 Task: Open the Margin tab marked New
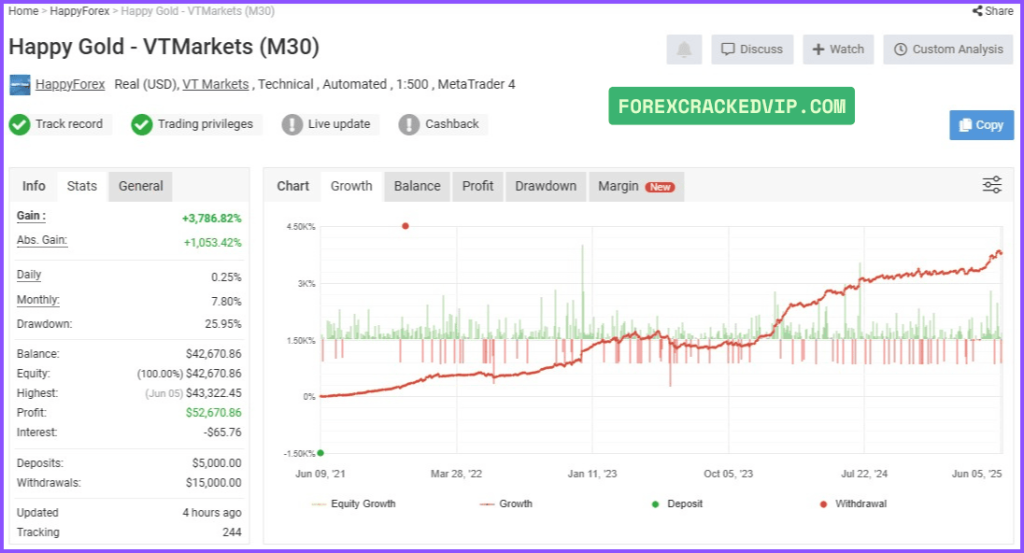(637, 186)
